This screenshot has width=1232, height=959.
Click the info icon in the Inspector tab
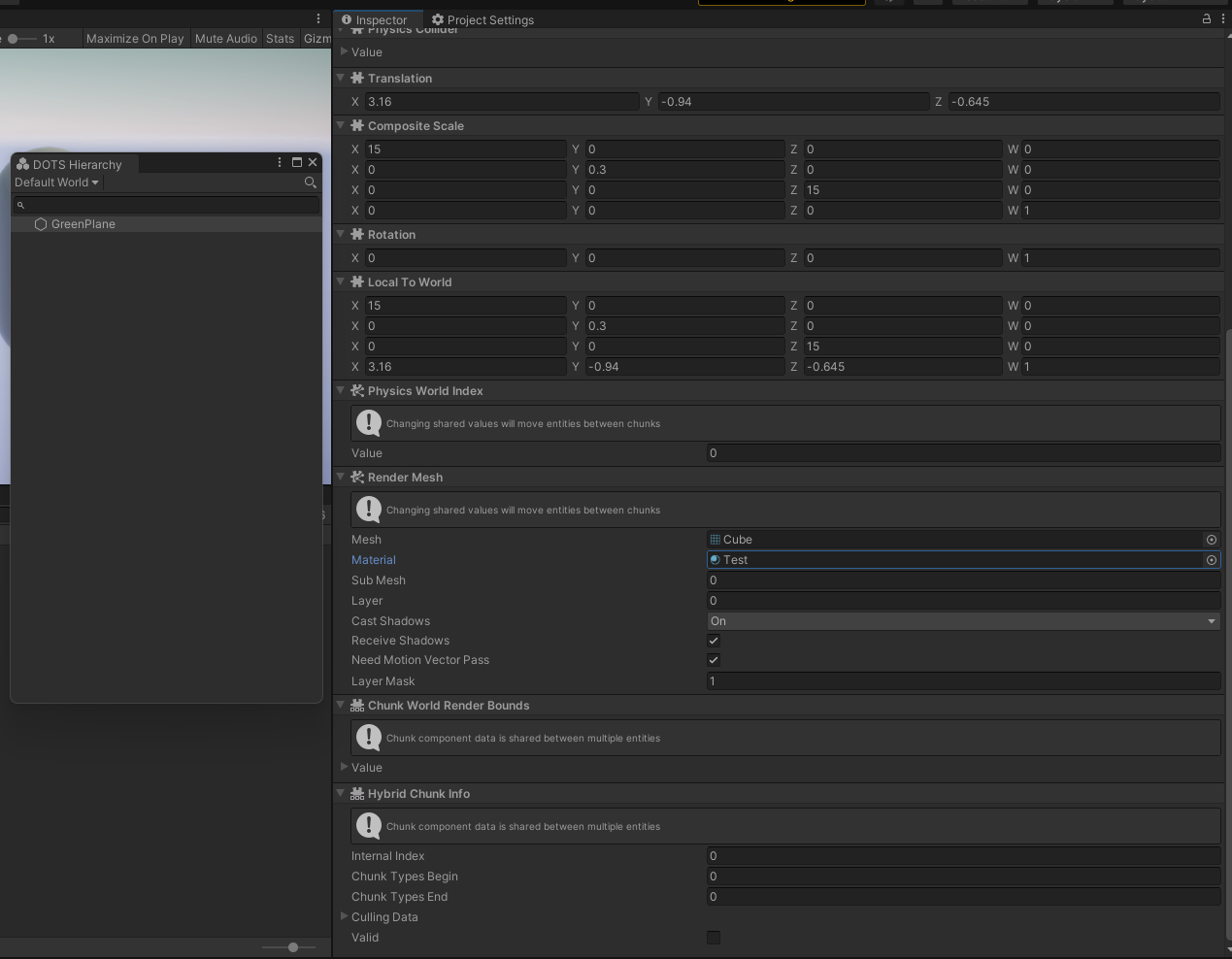[x=349, y=19]
